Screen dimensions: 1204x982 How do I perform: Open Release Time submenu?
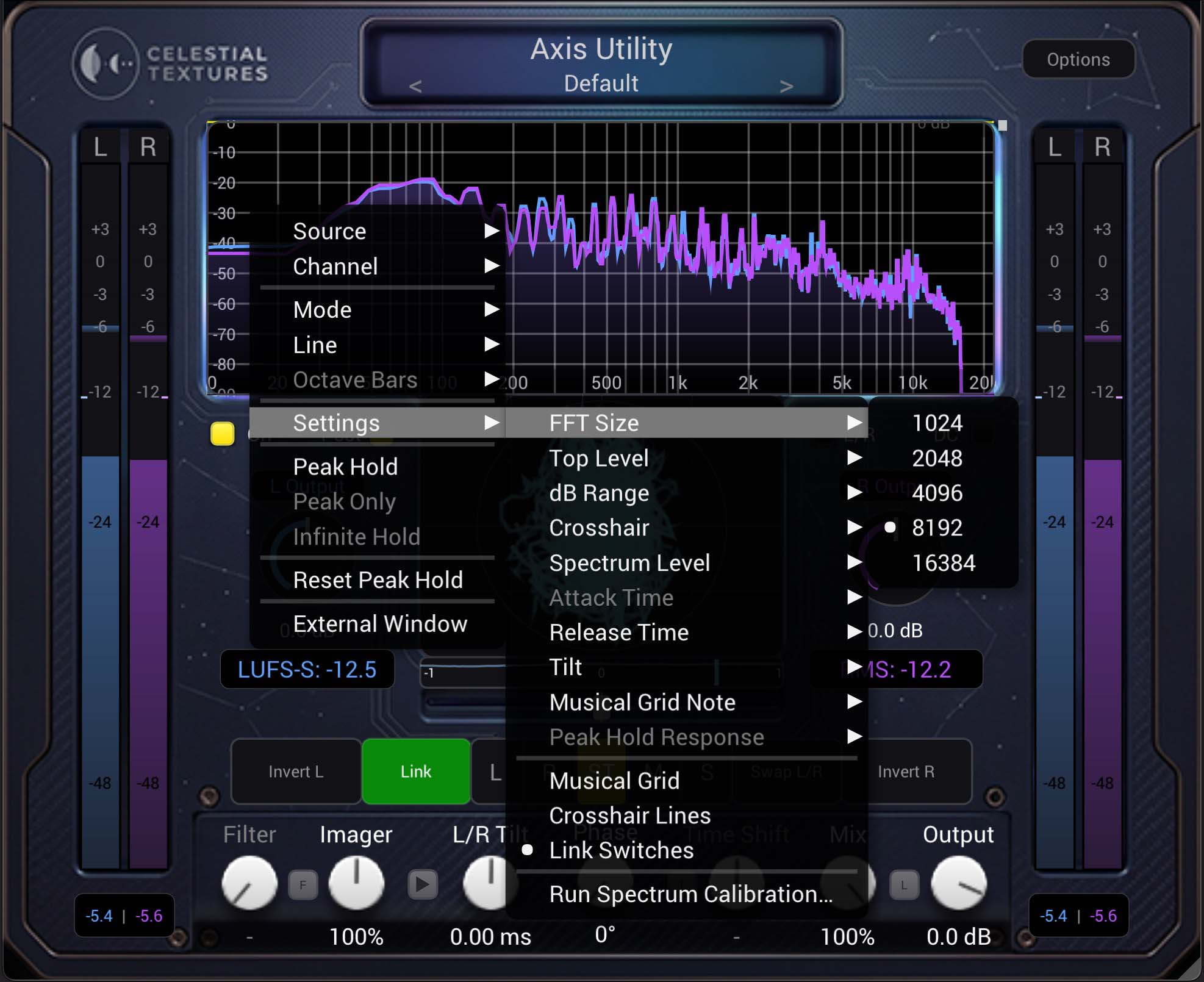pos(687,633)
